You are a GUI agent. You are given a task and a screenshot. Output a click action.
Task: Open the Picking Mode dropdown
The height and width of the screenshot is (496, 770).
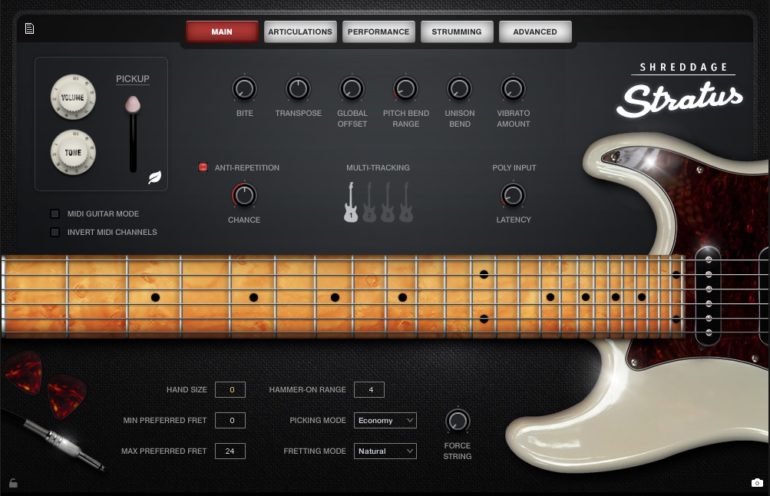385,420
